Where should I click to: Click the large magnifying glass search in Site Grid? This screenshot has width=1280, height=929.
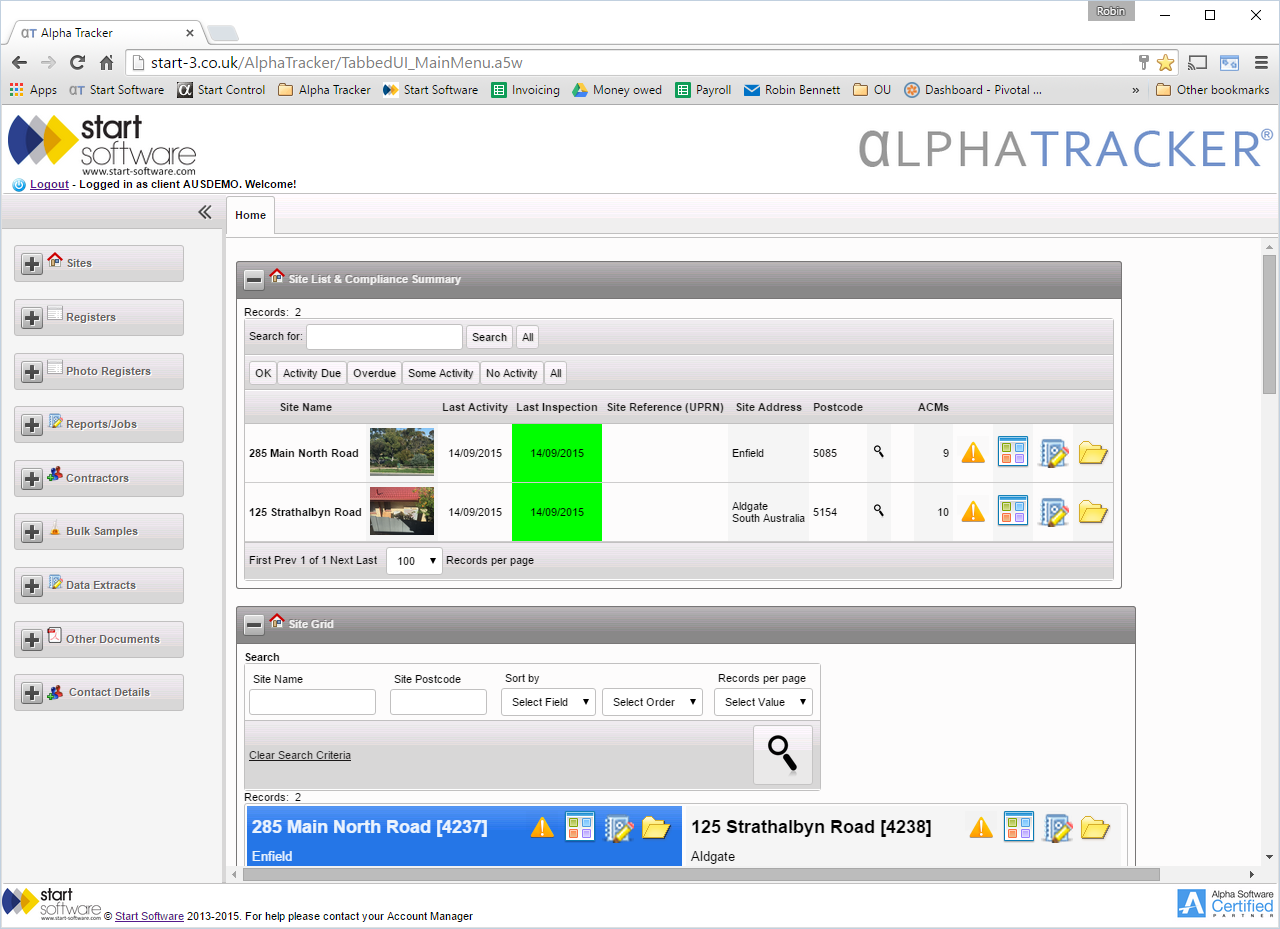tap(782, 754)
